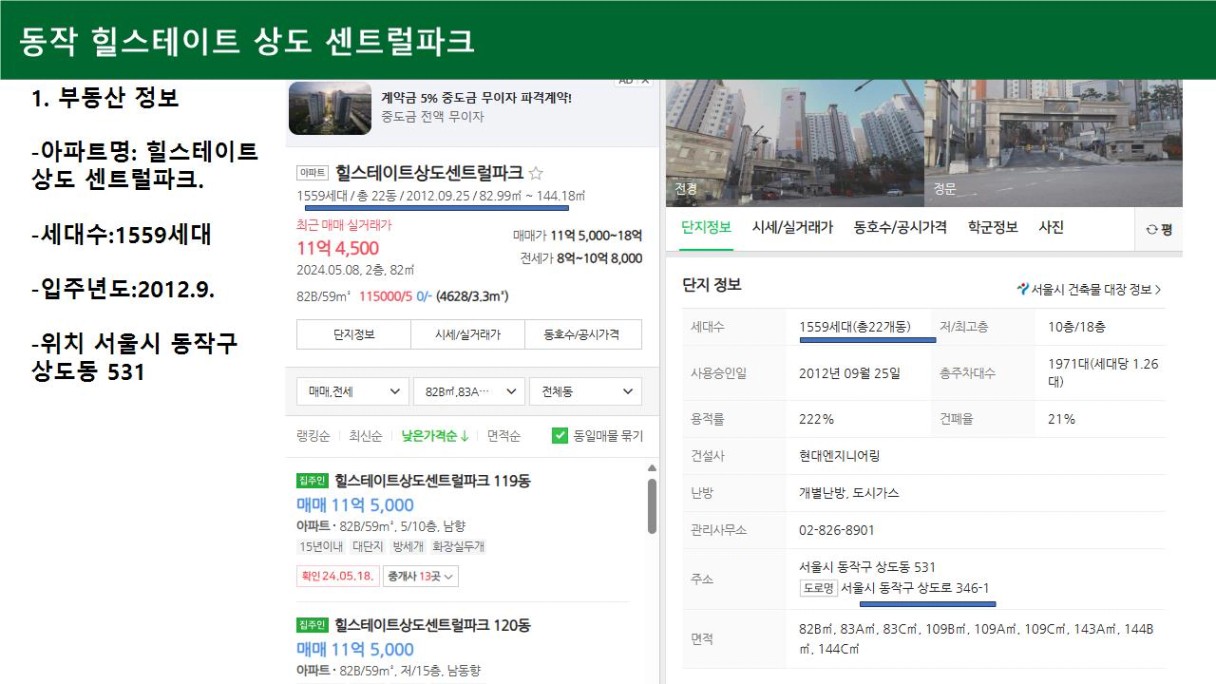Click the 222% floor area ratio value
1216x684 pixels.
coord(816,419)
